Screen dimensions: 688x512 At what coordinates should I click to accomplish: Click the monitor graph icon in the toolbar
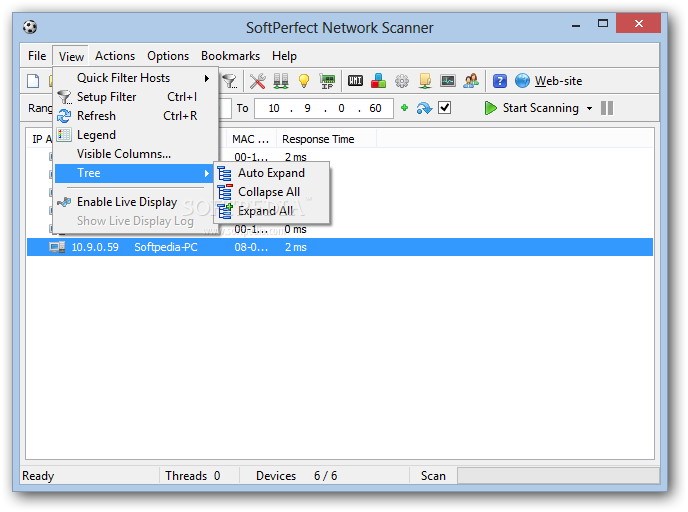point(448,81)
